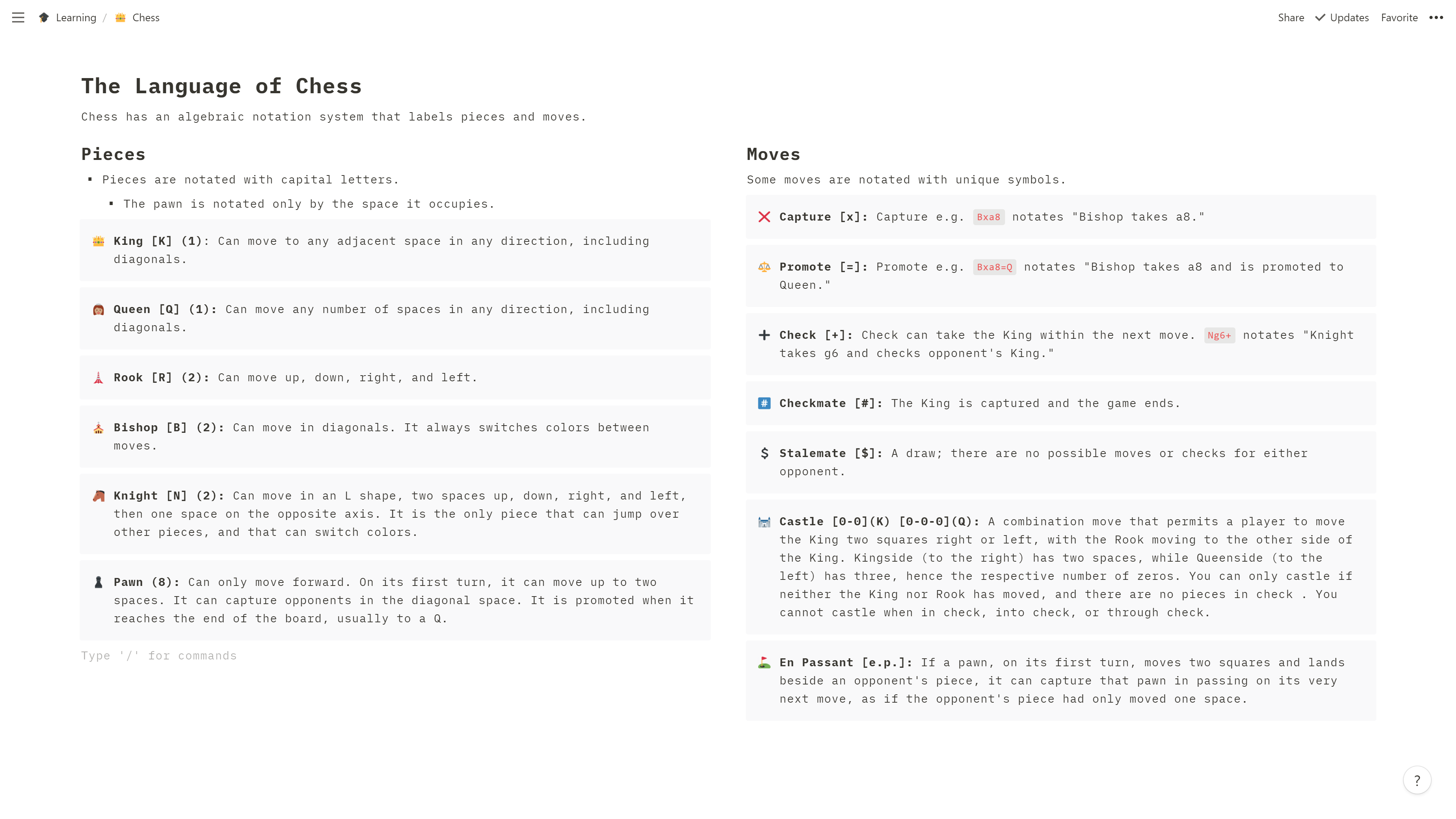Click the Bishop piece icon
The height and width of the screenshot is (819, 1456).
[99, 427]
